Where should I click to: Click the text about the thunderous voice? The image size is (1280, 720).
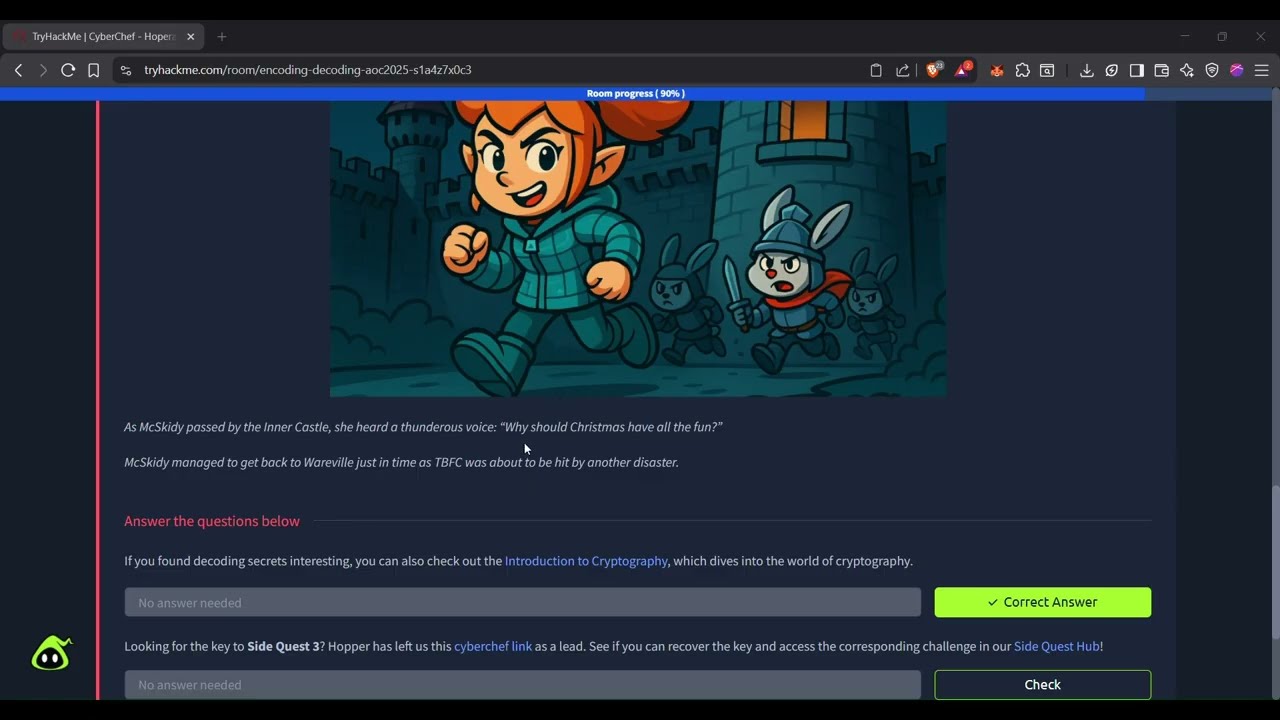[423, 427]
